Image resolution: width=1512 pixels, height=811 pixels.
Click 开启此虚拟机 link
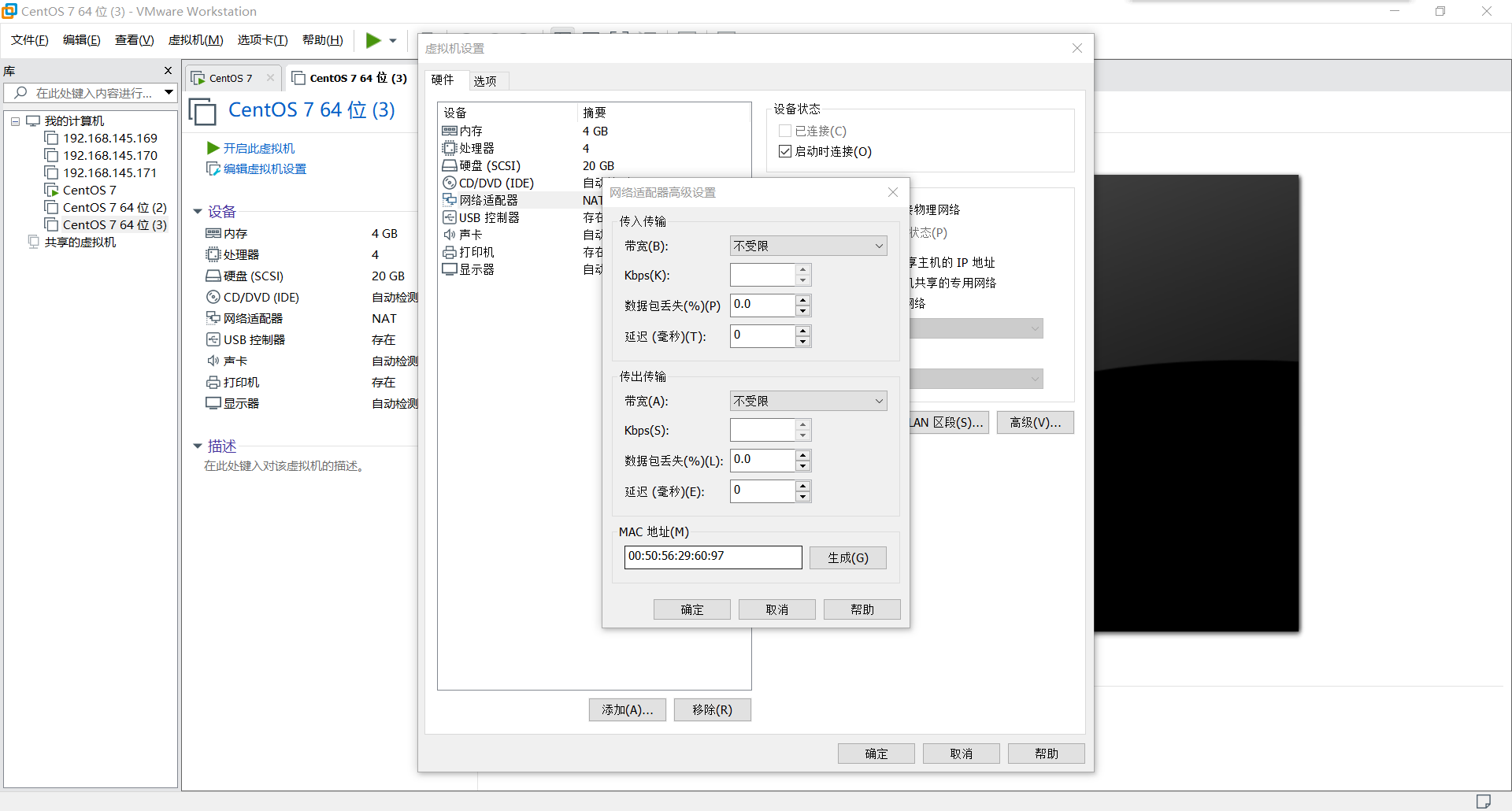258,148
